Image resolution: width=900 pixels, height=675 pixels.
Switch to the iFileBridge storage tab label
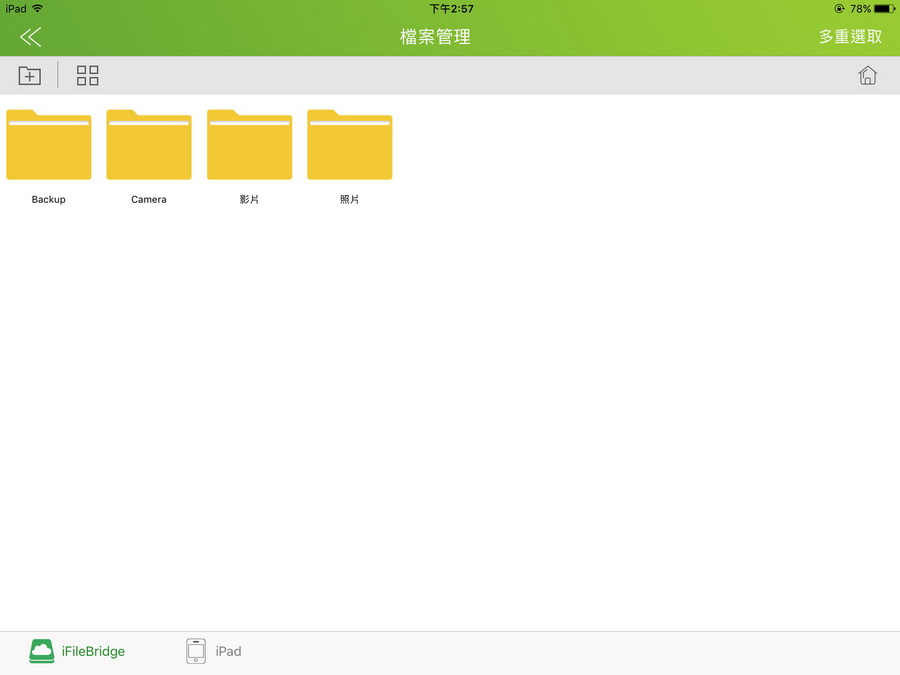click(x=93, y=651)
